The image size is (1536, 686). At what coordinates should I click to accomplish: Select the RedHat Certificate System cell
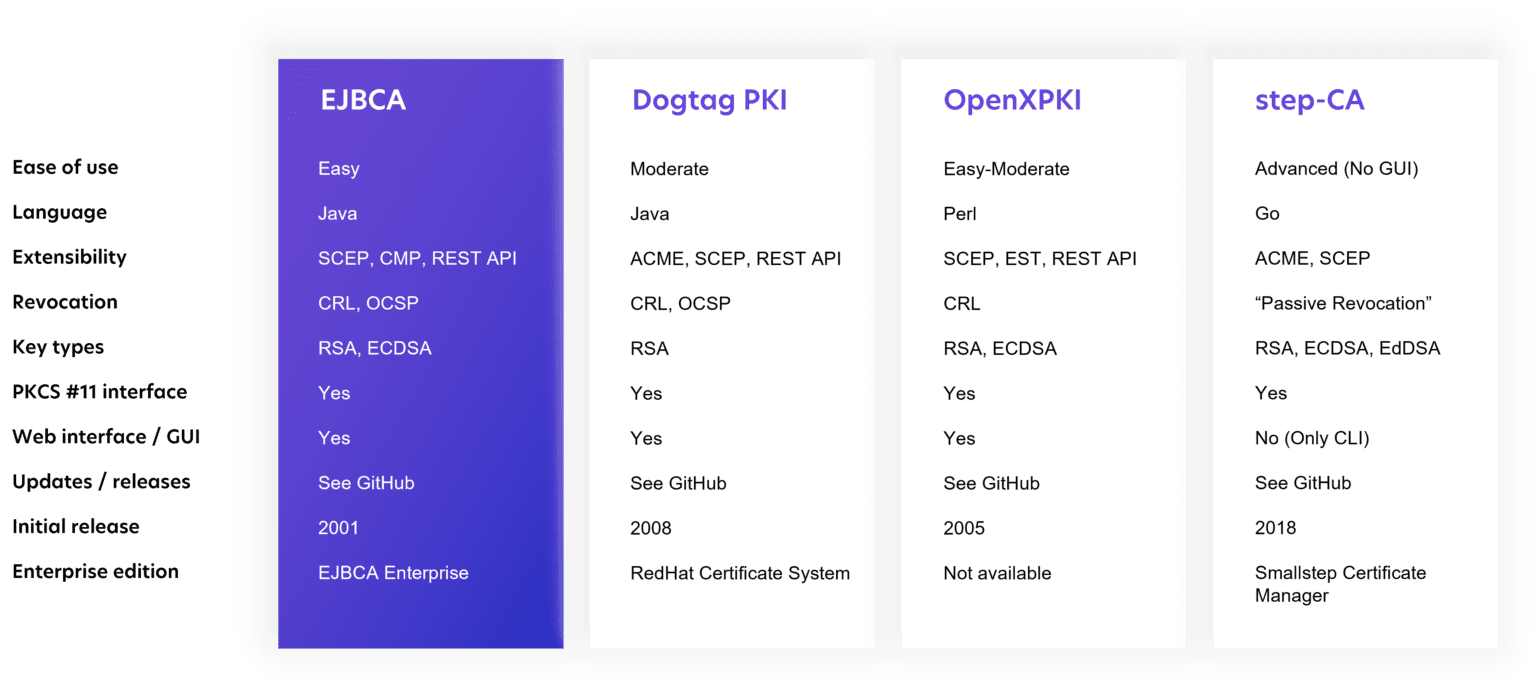click(739, 573)
